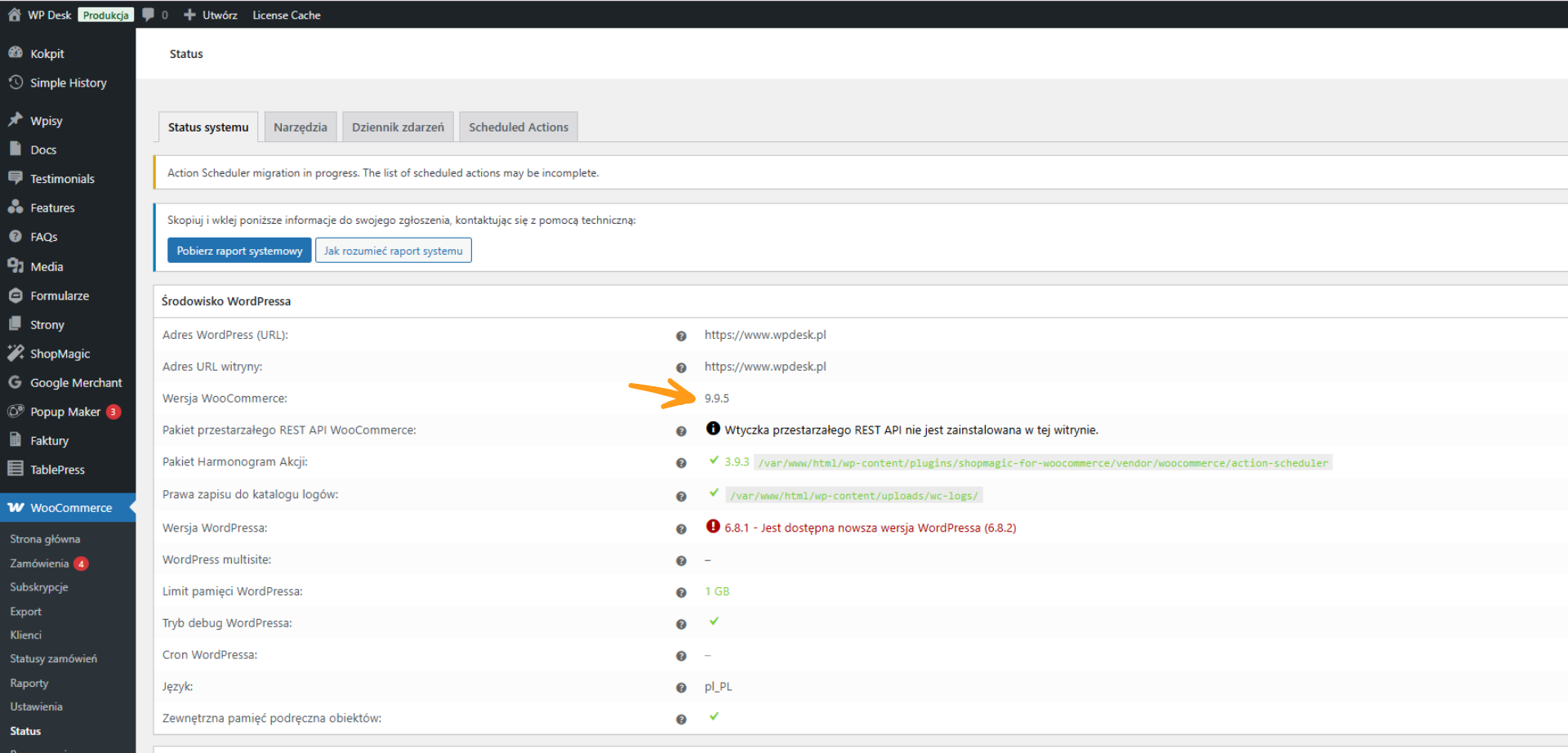Open the comments bubble icon in admin bar
Screen dimensions: 1568x753
(148, 15)
